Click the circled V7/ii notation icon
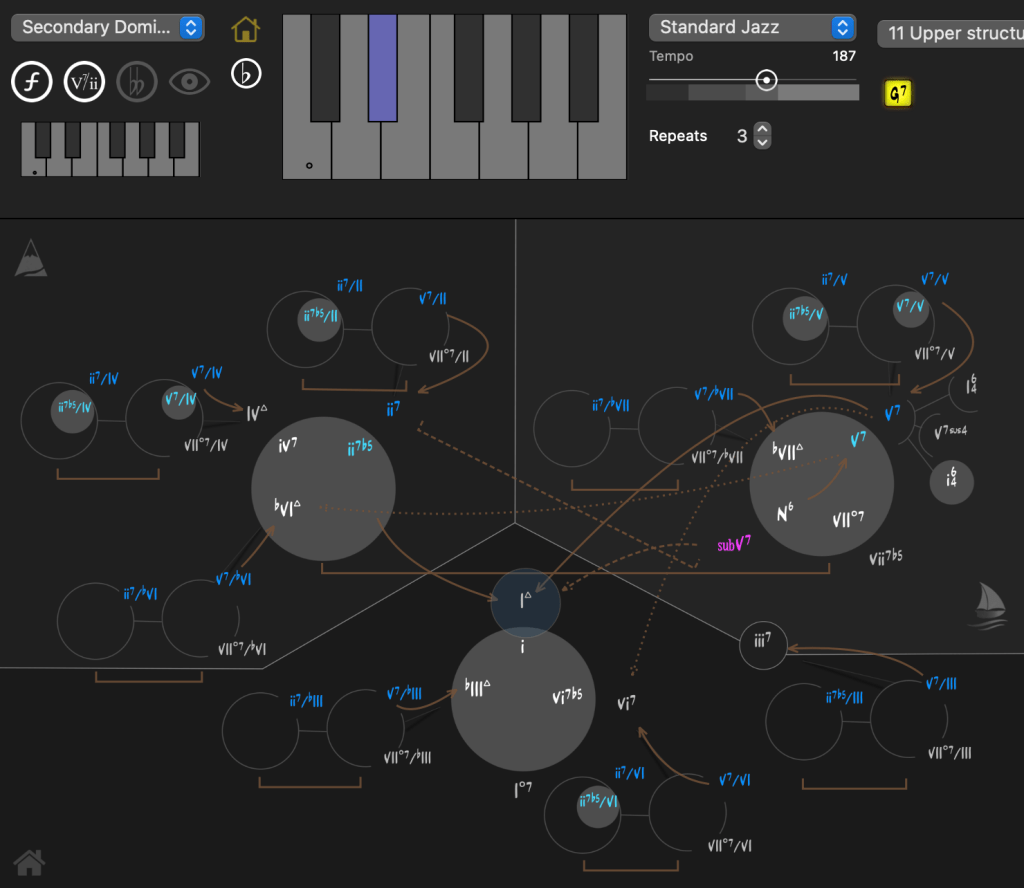Screen dimensions: 1024x888 pos(84,82)
